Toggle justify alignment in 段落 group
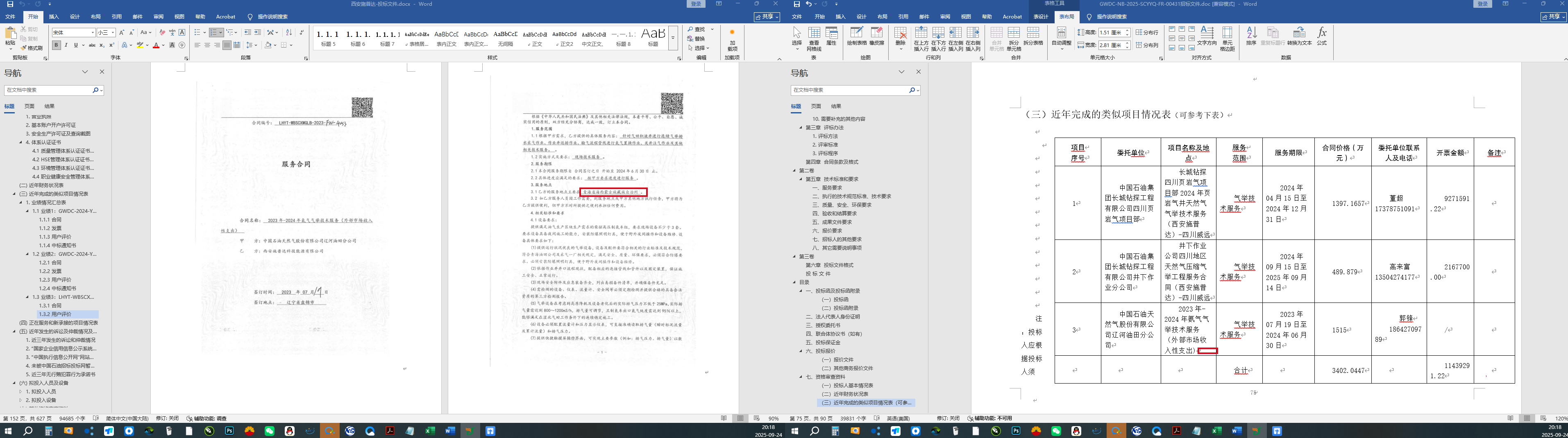The width and height of the screenshot is (1568, 438). [227, 45]
